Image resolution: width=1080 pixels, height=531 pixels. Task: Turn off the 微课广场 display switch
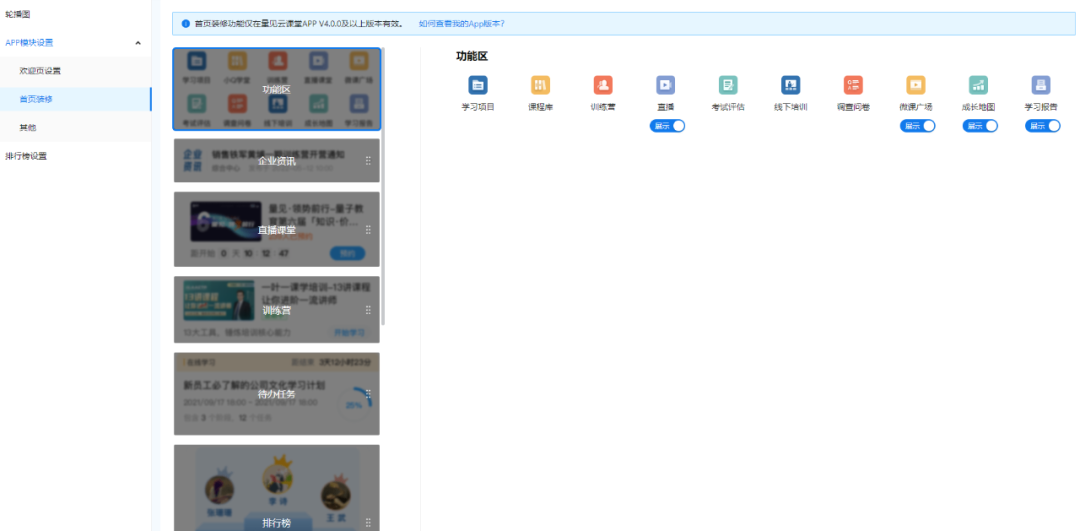click(918, 126)
